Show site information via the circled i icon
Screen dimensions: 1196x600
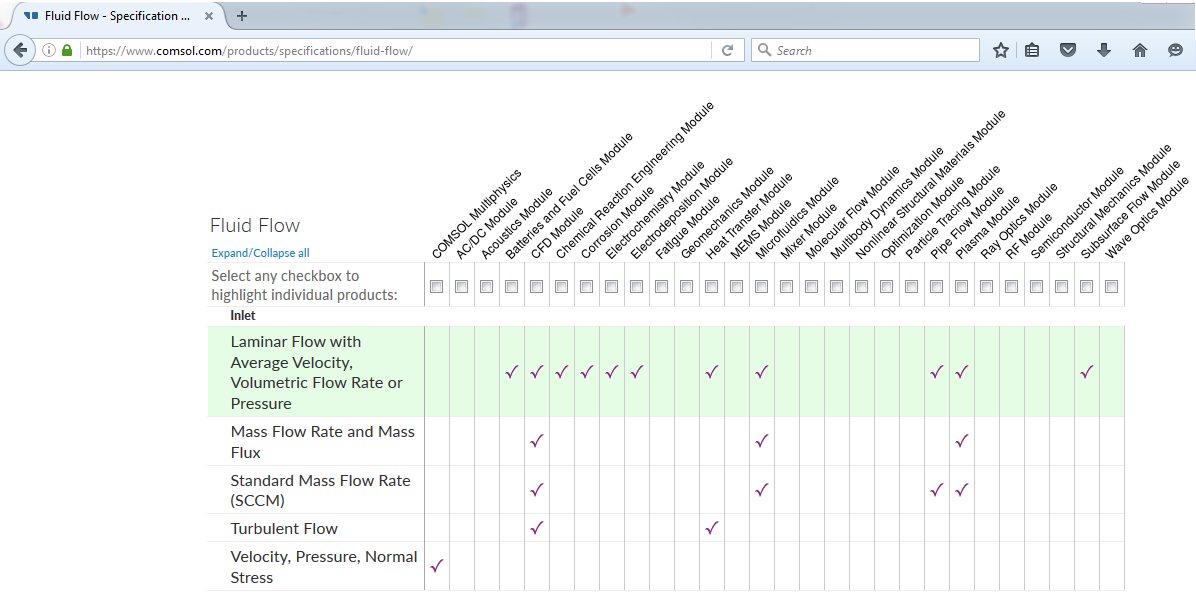click(x=48, y=50)
